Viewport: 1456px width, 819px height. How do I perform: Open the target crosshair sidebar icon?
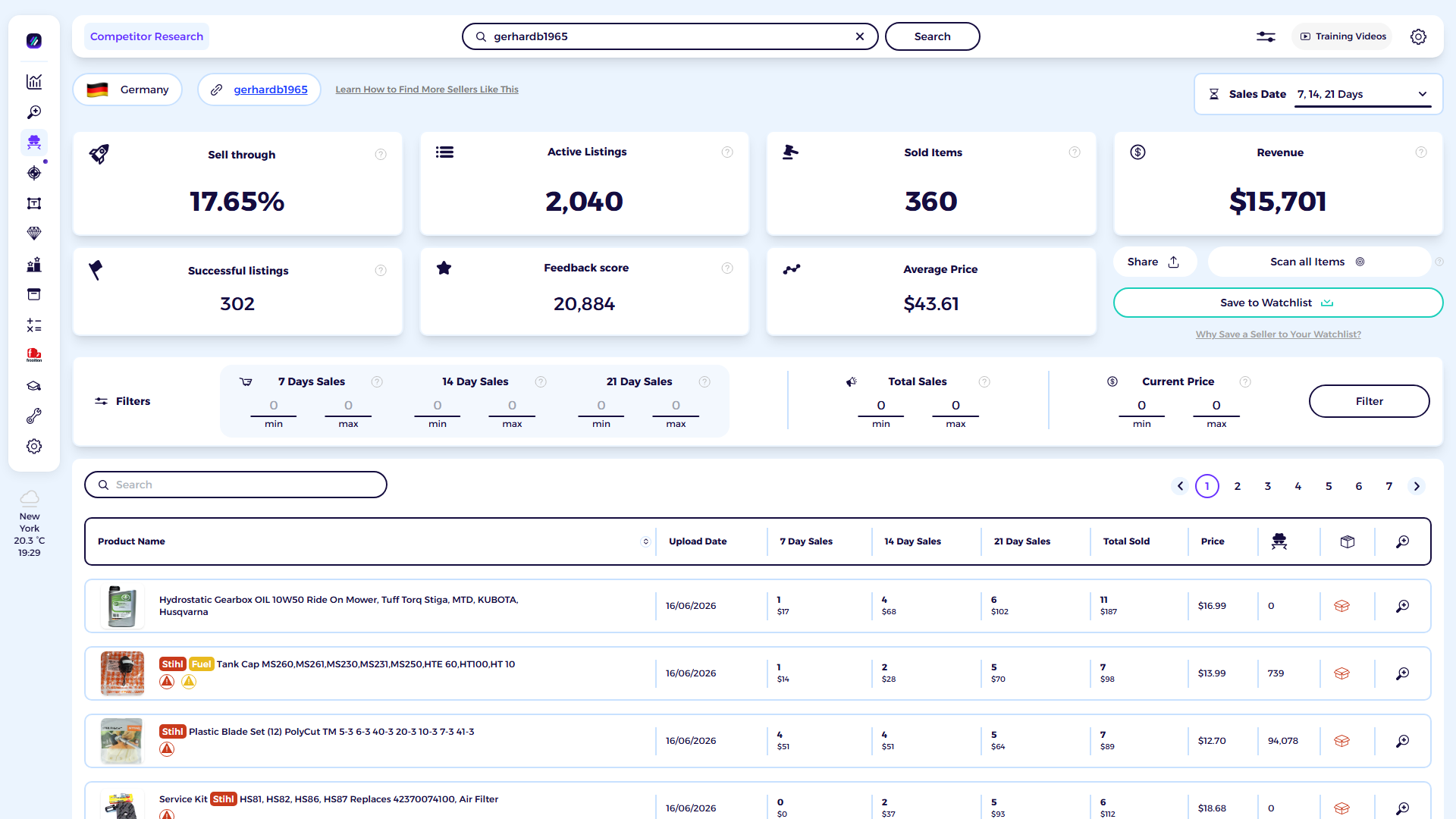(x=34, y=173)
